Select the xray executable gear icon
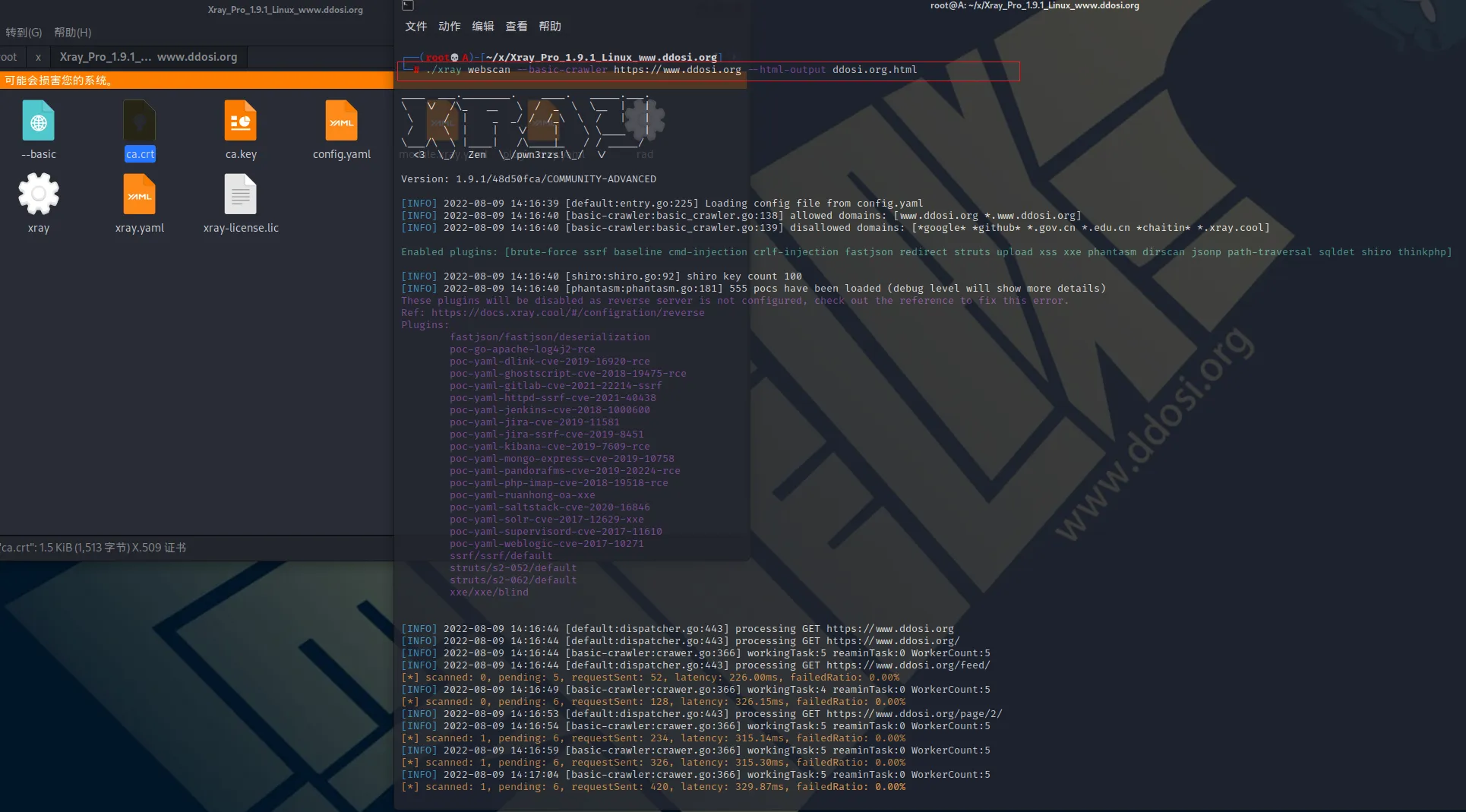The width and height of the screenshot is (1466, 812). 39,194
